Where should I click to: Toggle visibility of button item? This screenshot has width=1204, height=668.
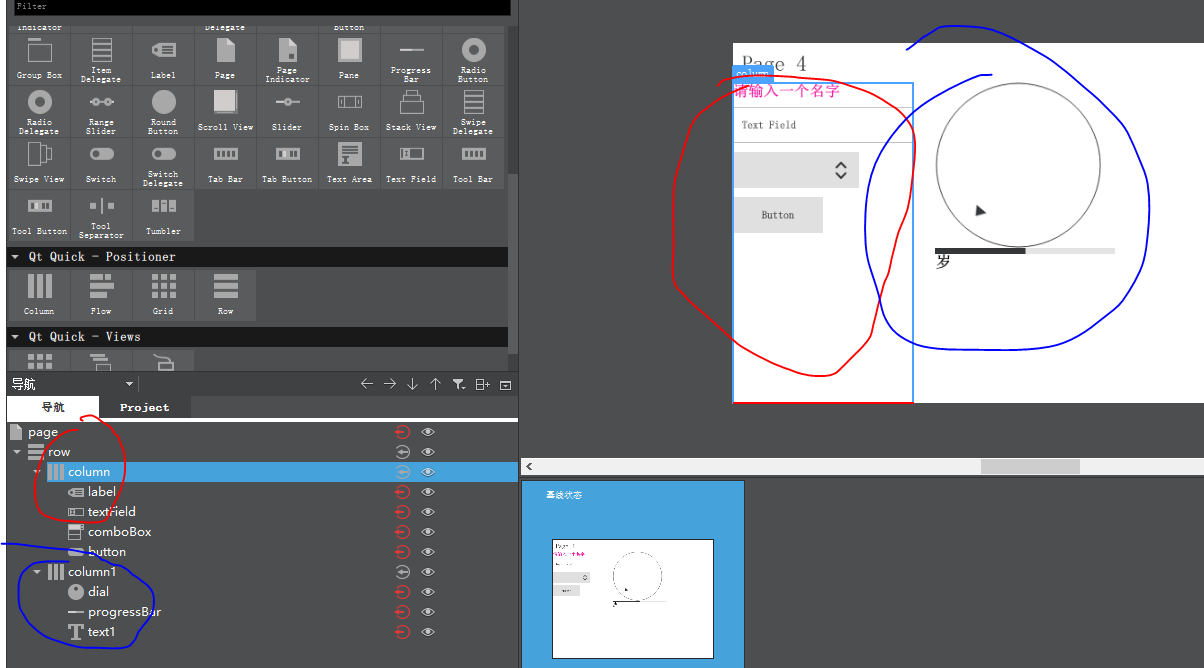point(428,552)
